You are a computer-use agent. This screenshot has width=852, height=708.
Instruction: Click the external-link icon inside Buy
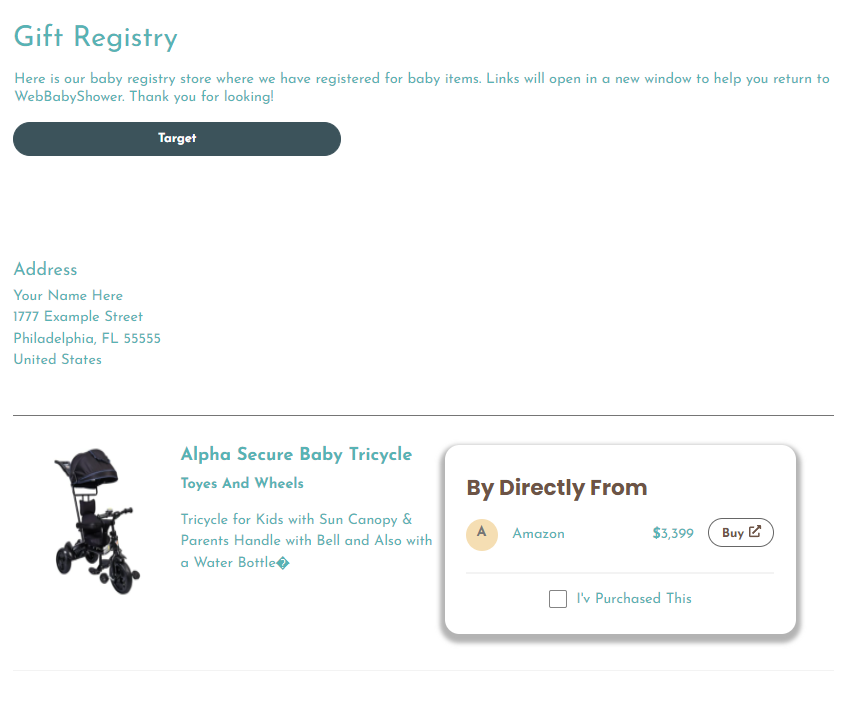coord(755,532)
